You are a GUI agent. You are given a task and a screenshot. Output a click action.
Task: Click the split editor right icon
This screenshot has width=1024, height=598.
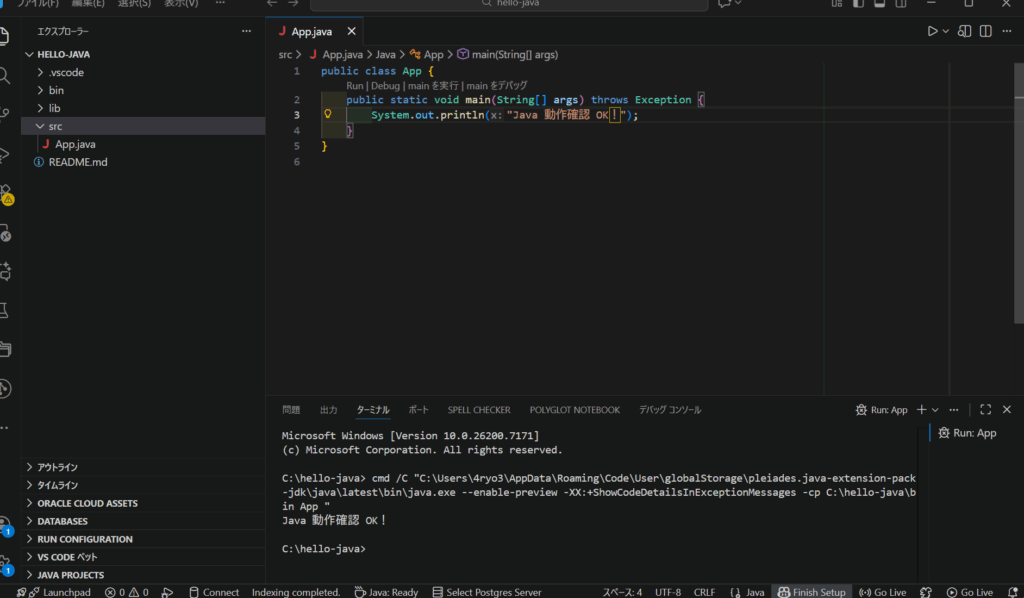[987, 31]
